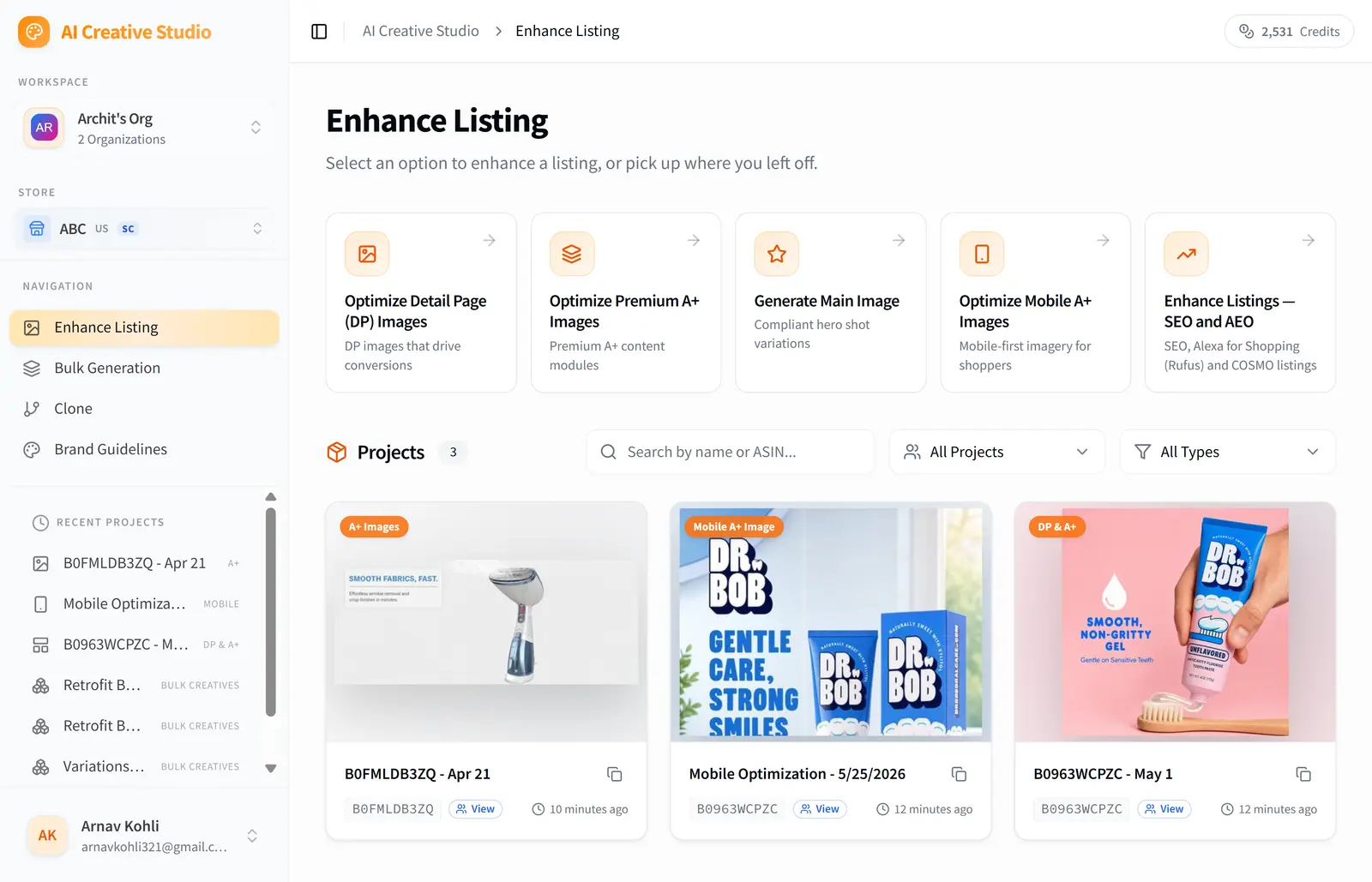
Task: Open recent project Variations...
Action: (137, 766)
